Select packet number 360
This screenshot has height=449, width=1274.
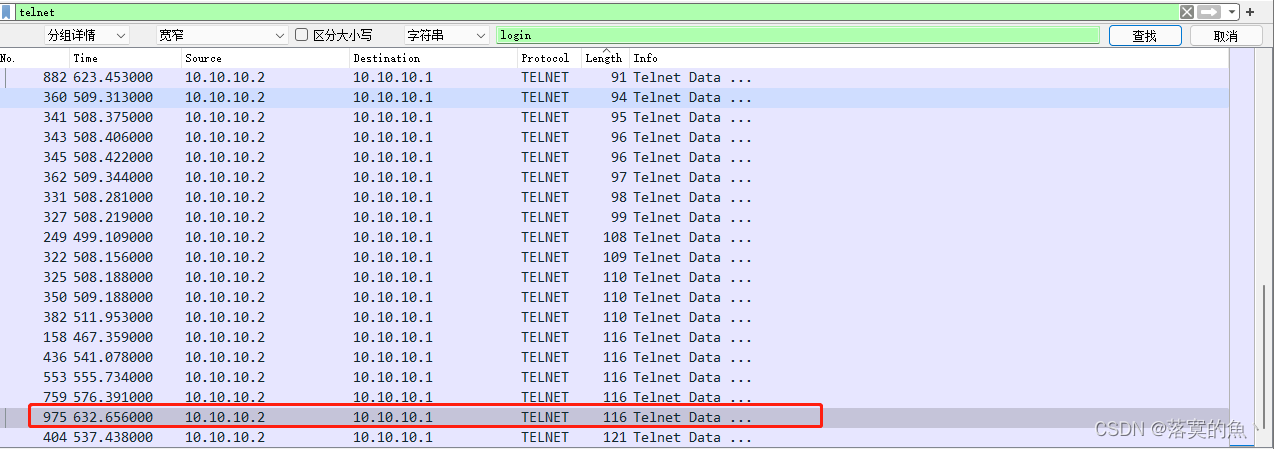[614, 97]
